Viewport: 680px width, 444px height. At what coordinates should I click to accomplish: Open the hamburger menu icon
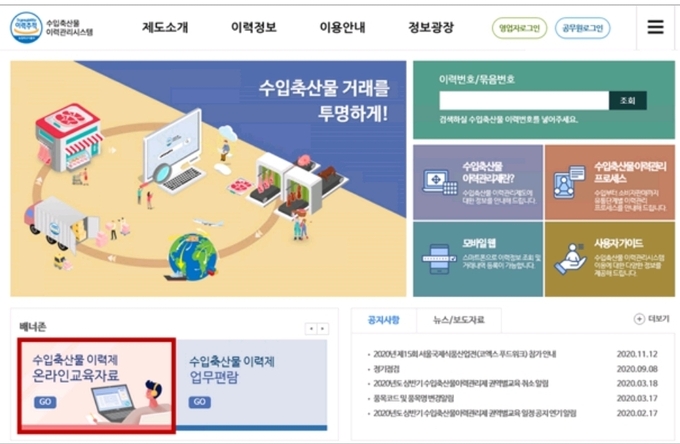pyautogui.click(x=655, y=27)
